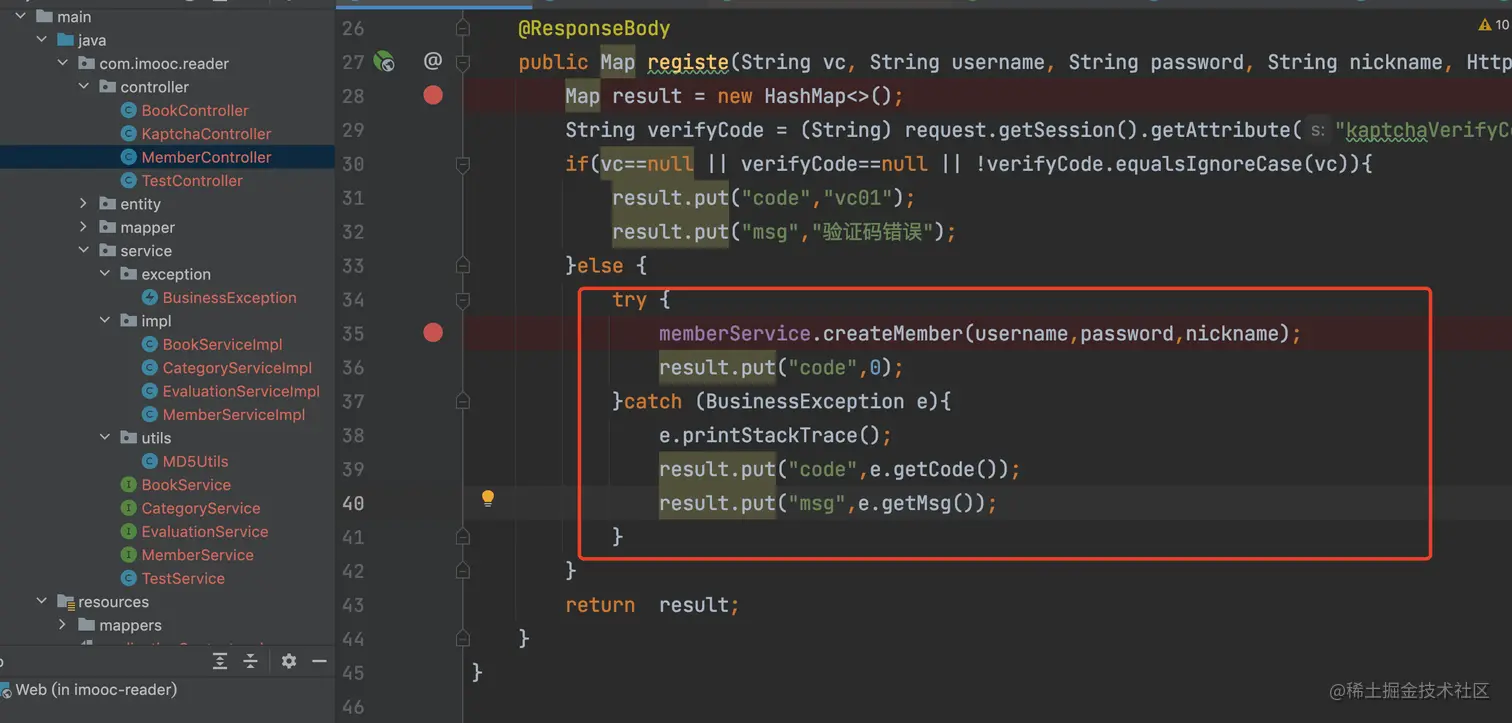Collapse the impl package chevron

(x=105, y=321)
